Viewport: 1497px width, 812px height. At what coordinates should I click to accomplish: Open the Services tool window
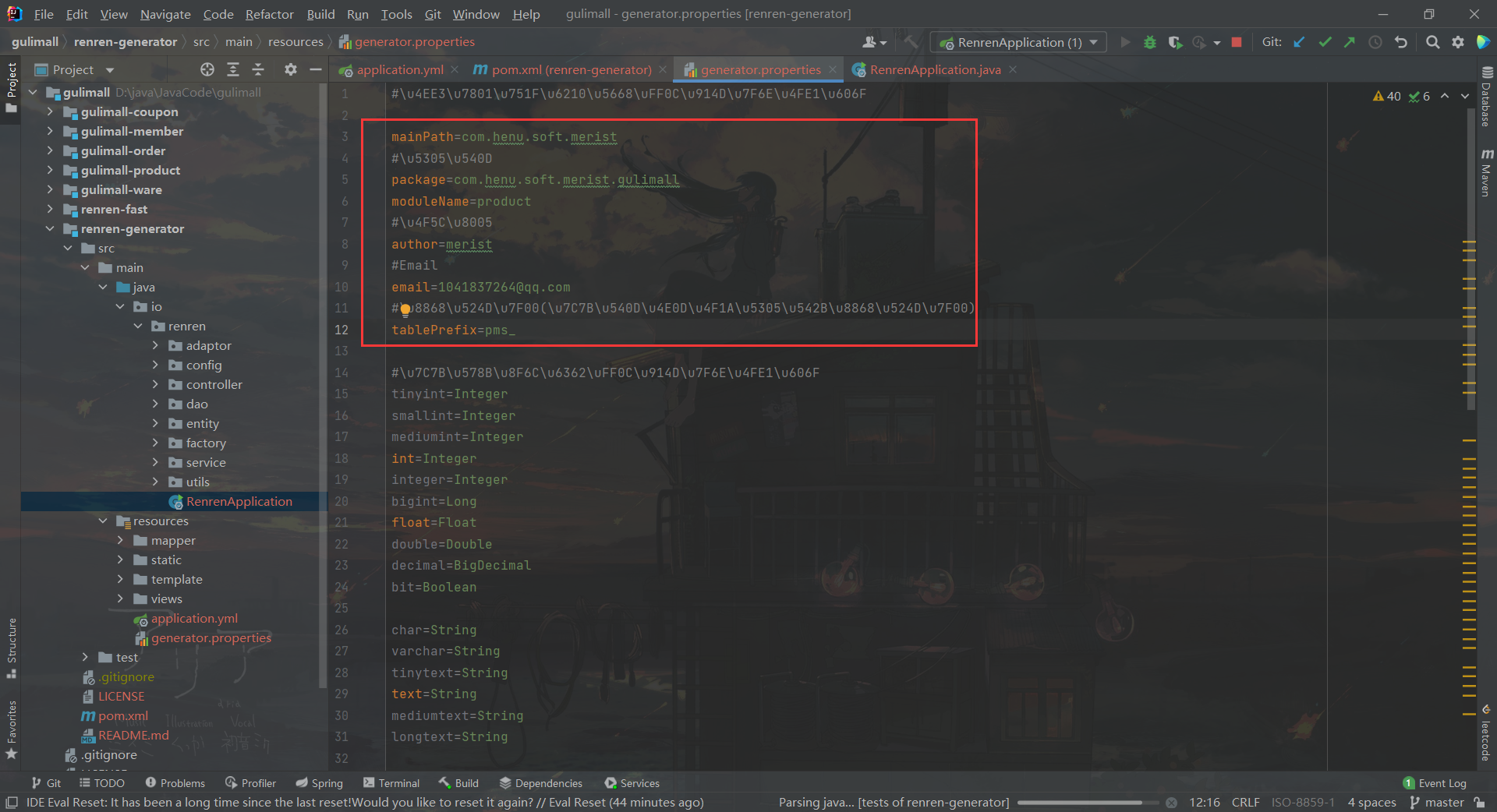632,783
